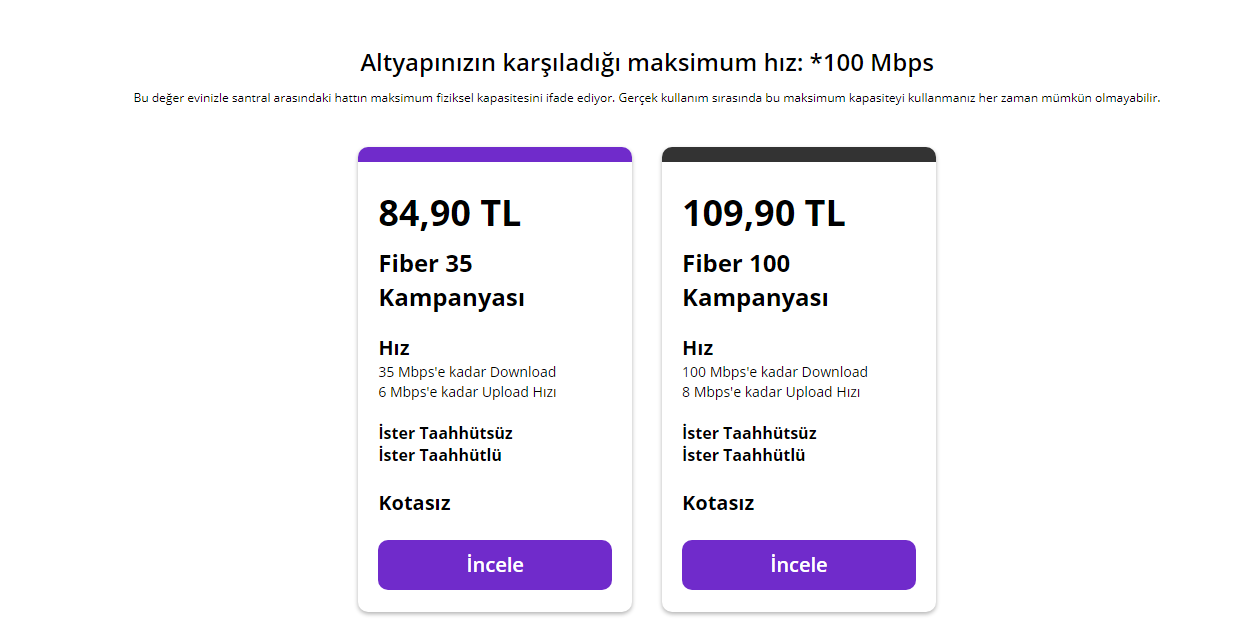Click the 100 Mbps'e kadar Download line

point(775,372)
